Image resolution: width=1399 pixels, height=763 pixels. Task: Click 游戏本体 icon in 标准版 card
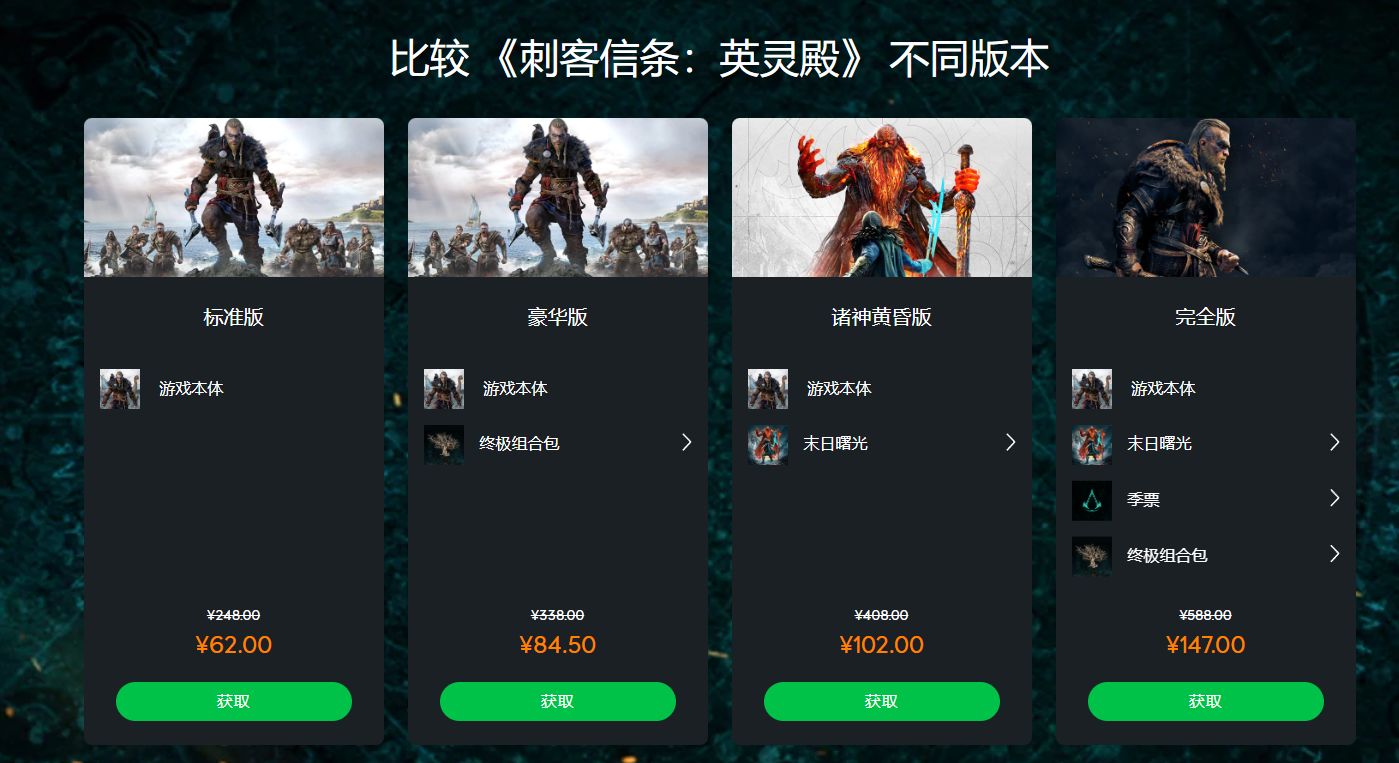point(120,389)
